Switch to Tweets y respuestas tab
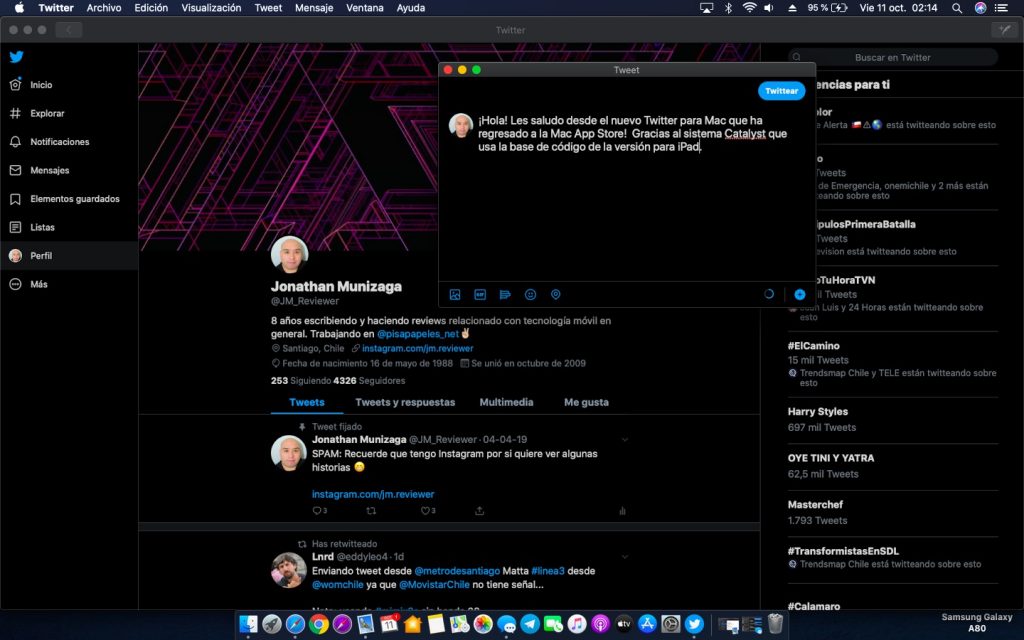 pyautogui.click(x=405, y=402)
